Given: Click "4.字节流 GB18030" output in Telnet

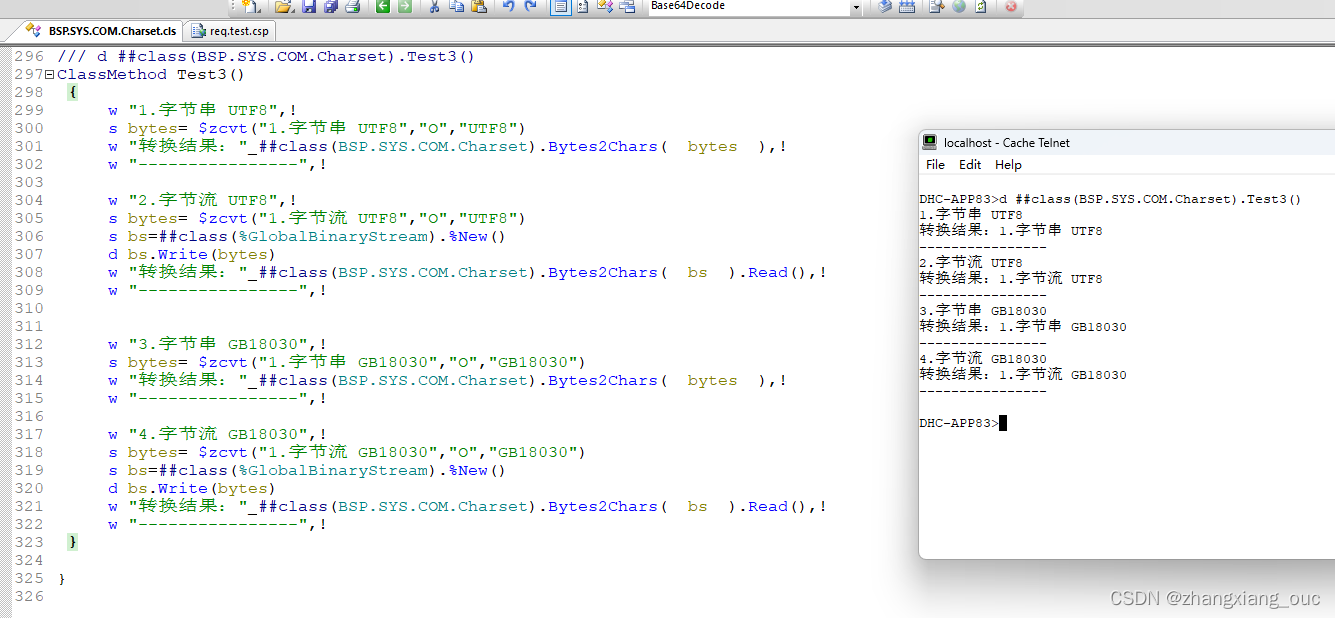Looking at the screenshot, I should point(983,359).
